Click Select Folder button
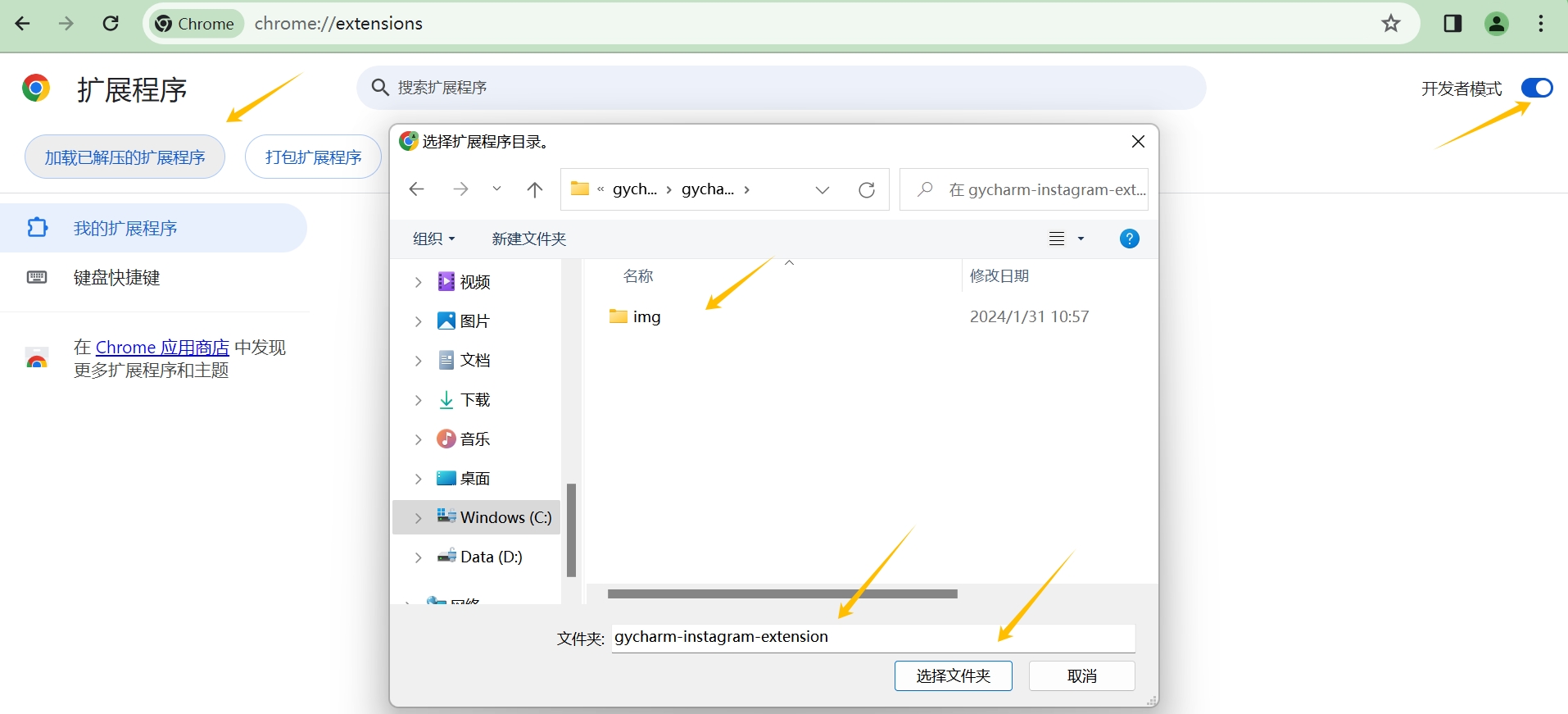1568x714 pixels. tap(954, 676)
